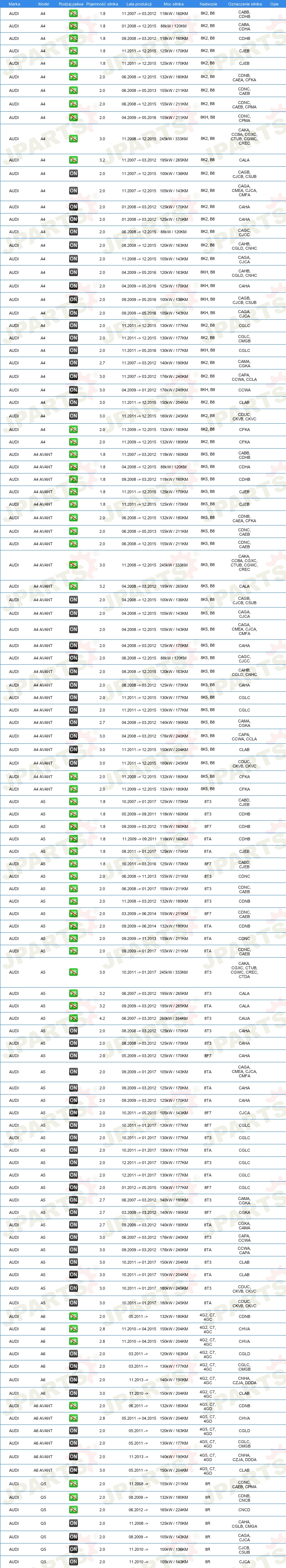Click the petrol icon for Q5 155kW CDNC, CAEB, CPMA
Screen dimensions: 286x1568
click(x=73, y=1484)
